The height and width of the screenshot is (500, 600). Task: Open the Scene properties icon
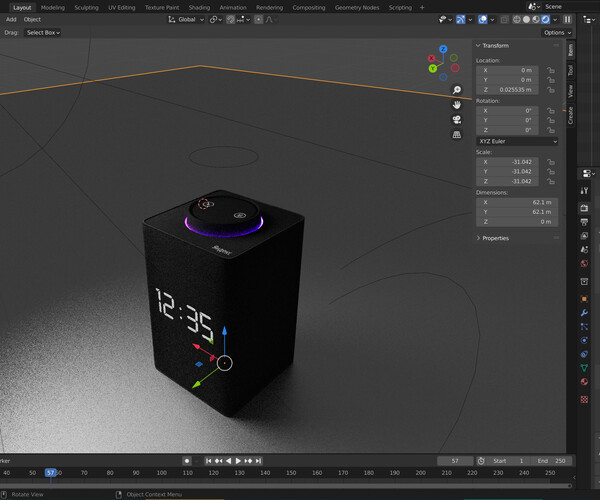584,249
